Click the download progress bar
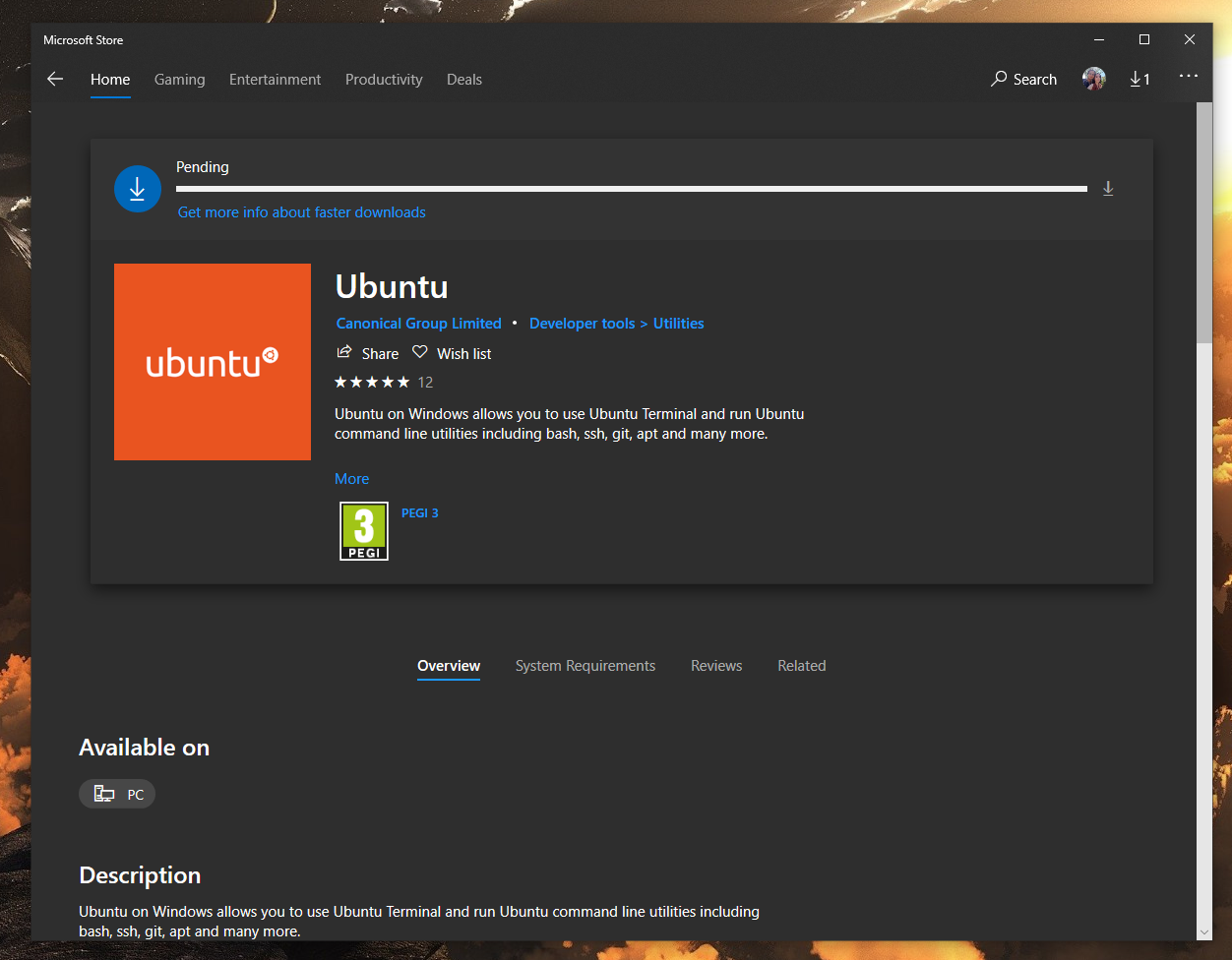Screen dimensions: 1232x960 coord(632,189)
